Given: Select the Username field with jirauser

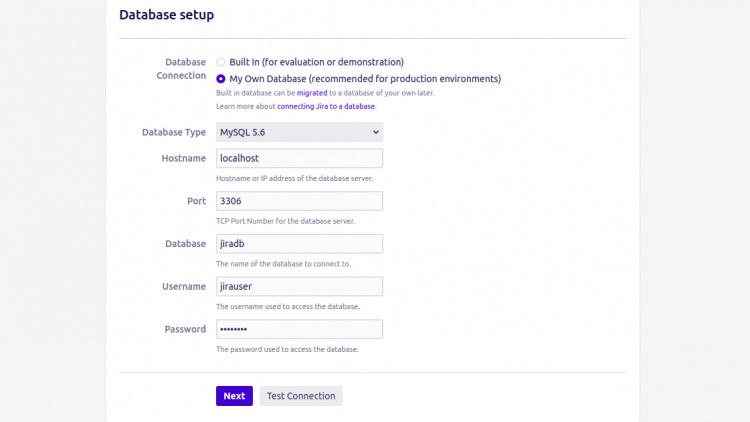Looking at the screenshot, I should coord(299,287).
